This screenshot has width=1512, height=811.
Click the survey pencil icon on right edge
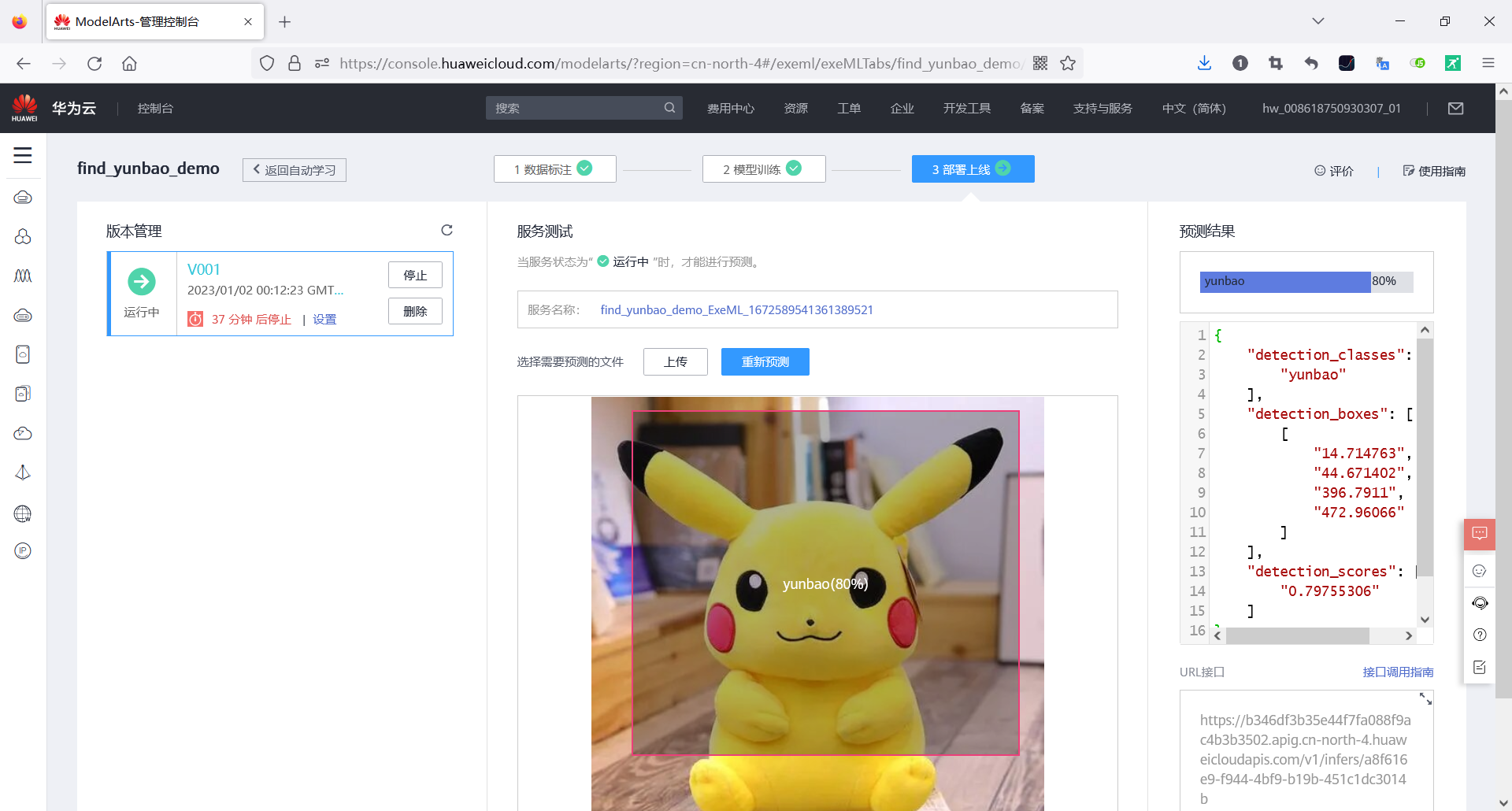click(x=1480, y=666)
